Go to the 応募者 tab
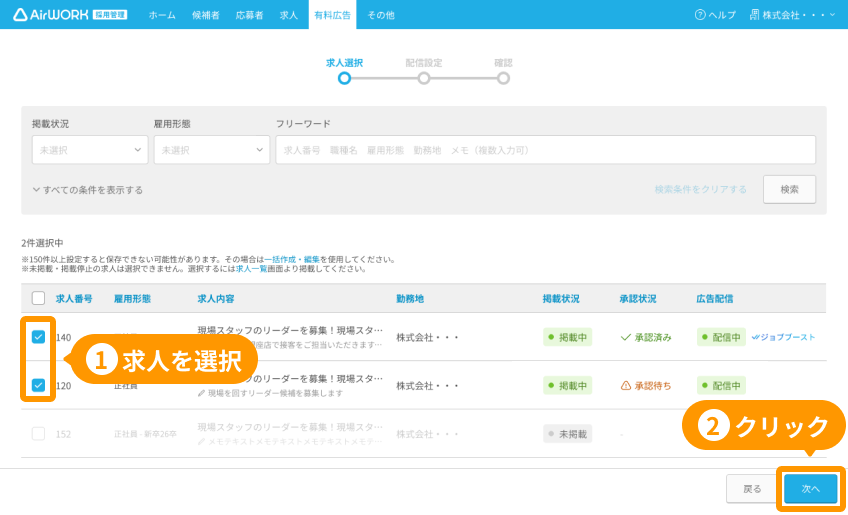 coord(250,15)
